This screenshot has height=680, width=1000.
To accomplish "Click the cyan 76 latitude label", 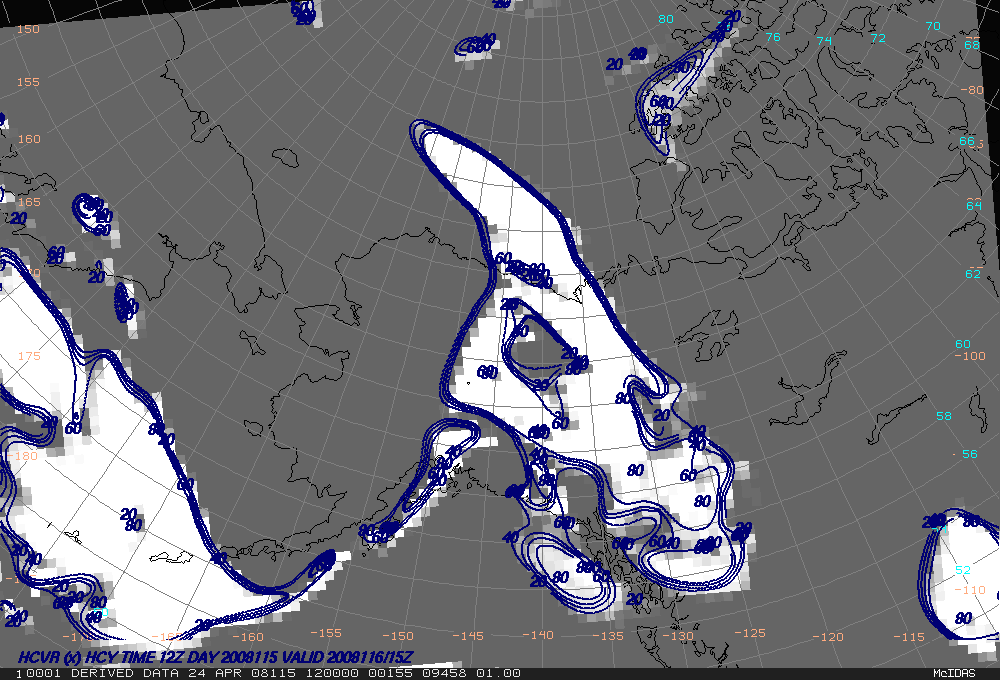I will pos(773,37).
